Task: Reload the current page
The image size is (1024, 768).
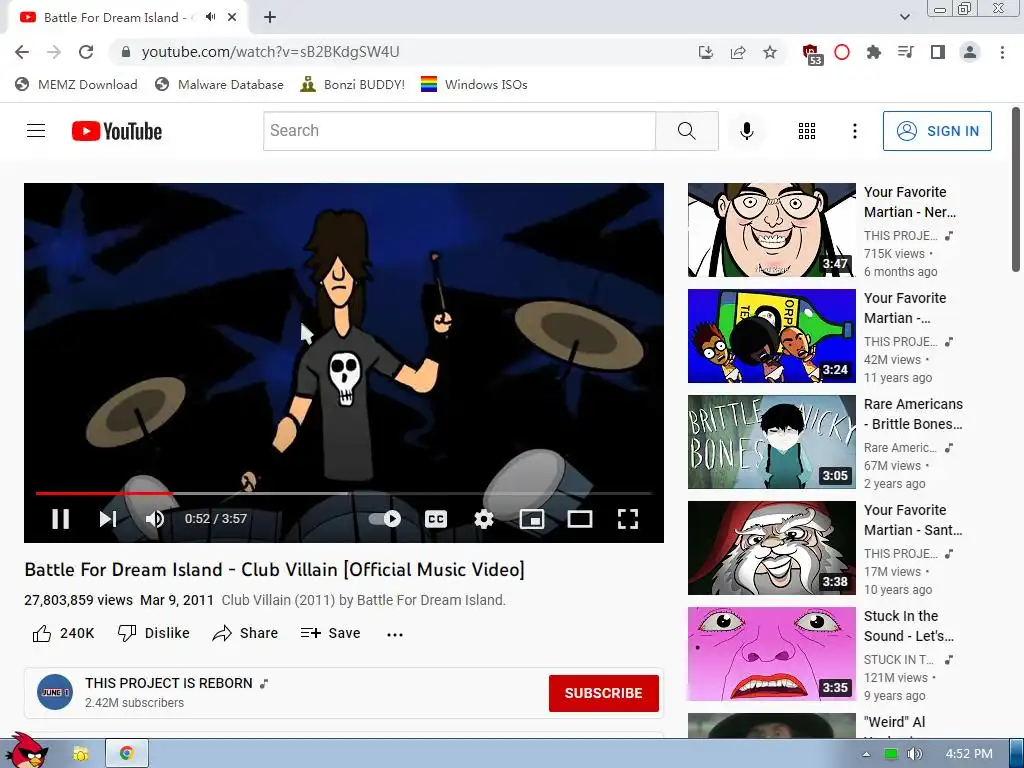Action: click(x=86, y=52)
